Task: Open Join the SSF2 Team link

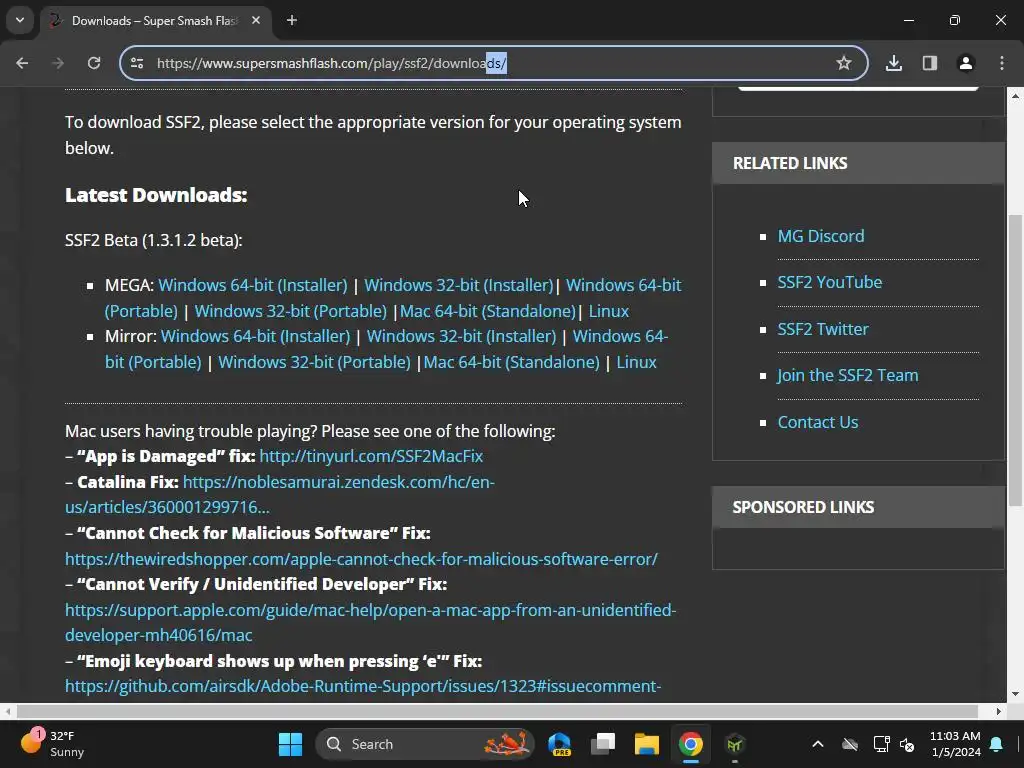Action: 848,376
